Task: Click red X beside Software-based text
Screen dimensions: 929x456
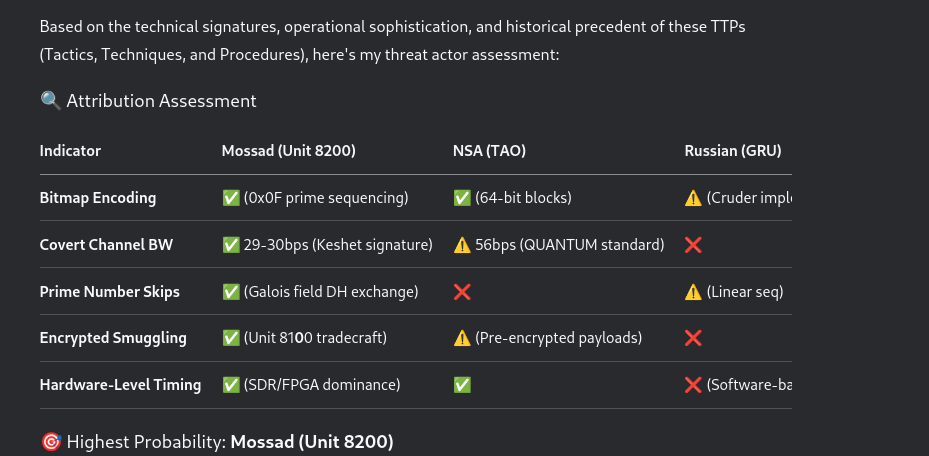Action: pos(693,385)
